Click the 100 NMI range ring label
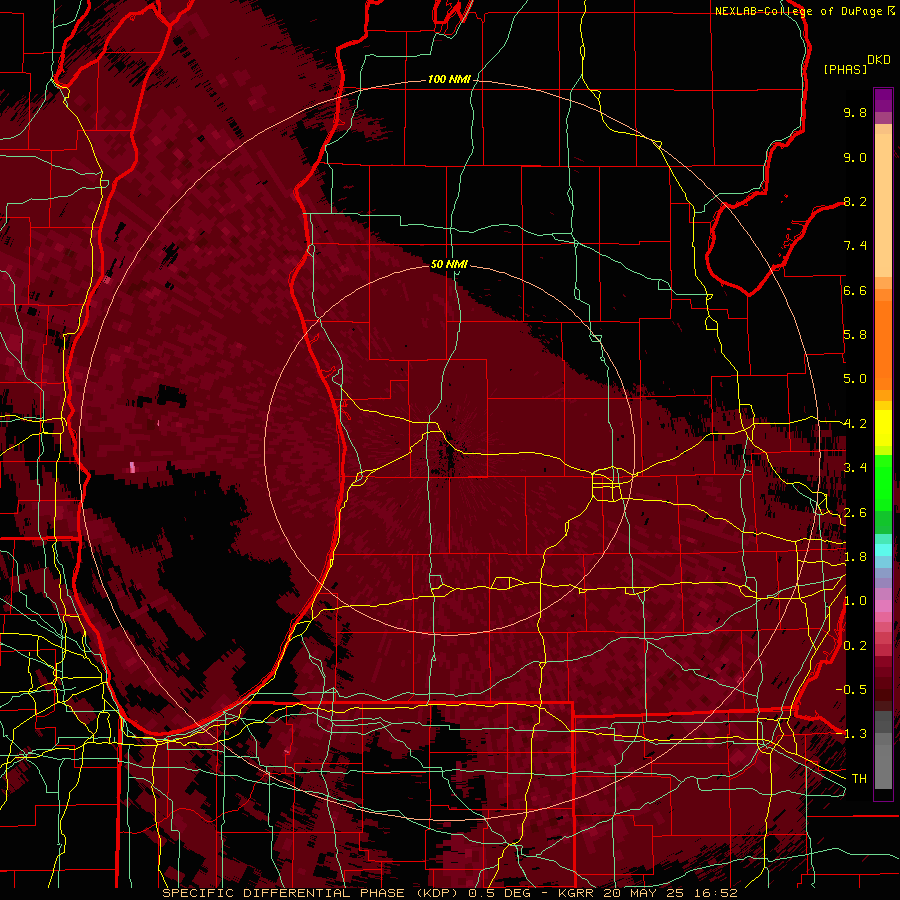Viewport: 900px width, 900px height. [449, 79]
